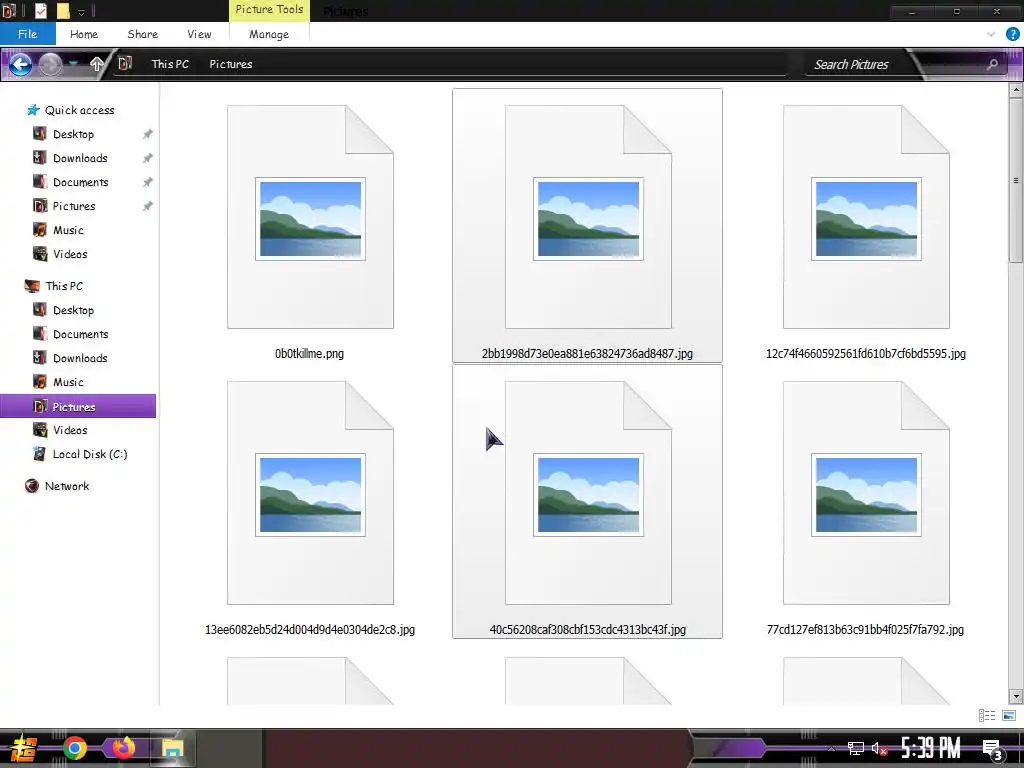Click the scrollbar up arrow
Screen dimensions: 1024x768
(x=1016, y=91)
